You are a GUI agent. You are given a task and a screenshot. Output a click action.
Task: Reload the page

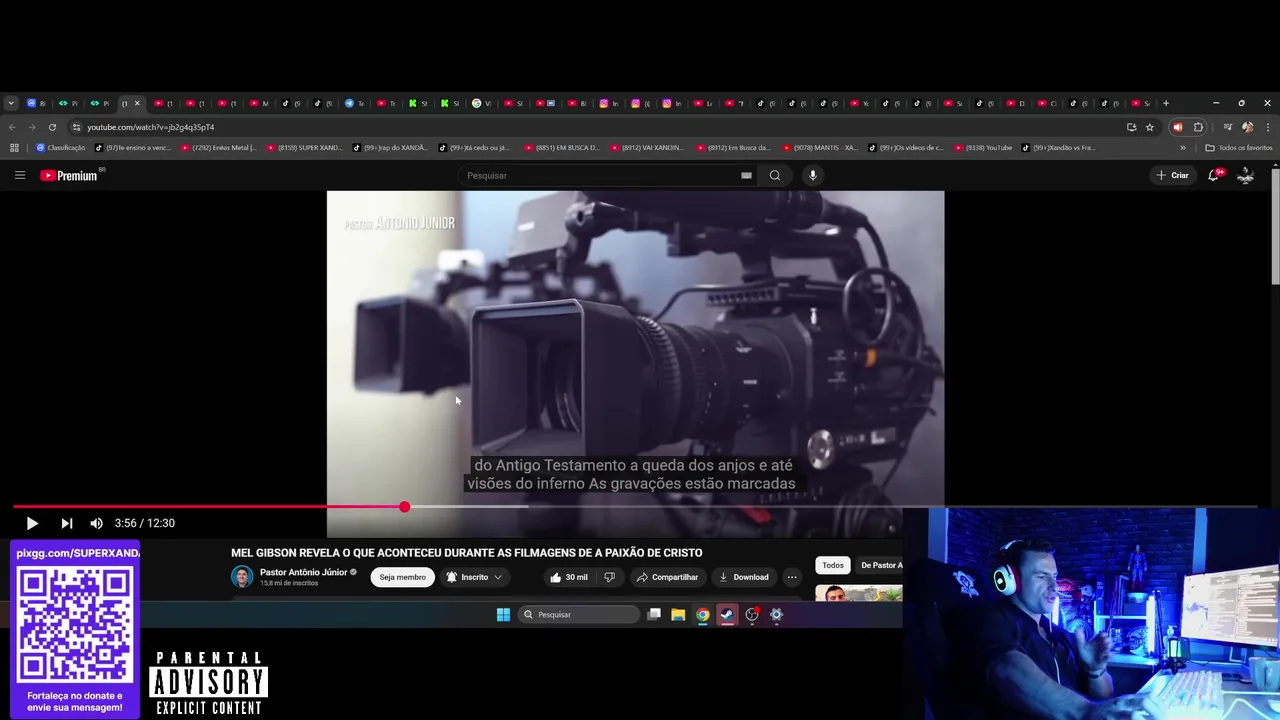[x=52, y=127]
